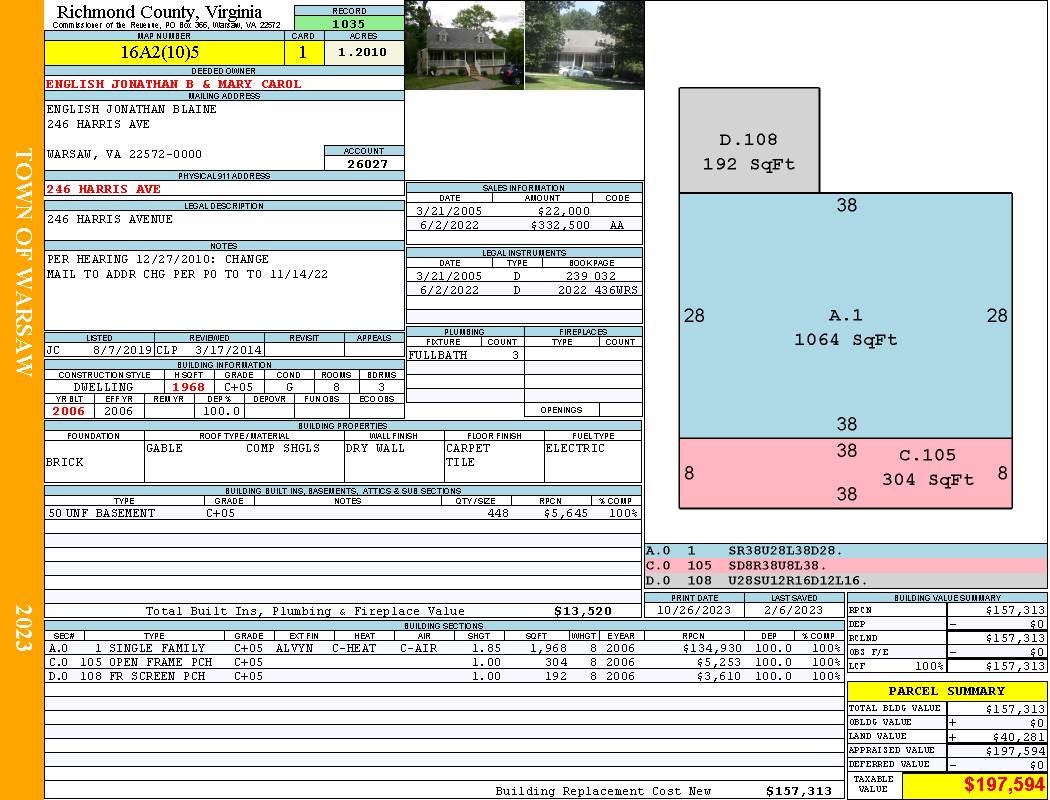The image size is (1050, 800).
Task: Click listed date 8/7/2019
Action: 123,349
